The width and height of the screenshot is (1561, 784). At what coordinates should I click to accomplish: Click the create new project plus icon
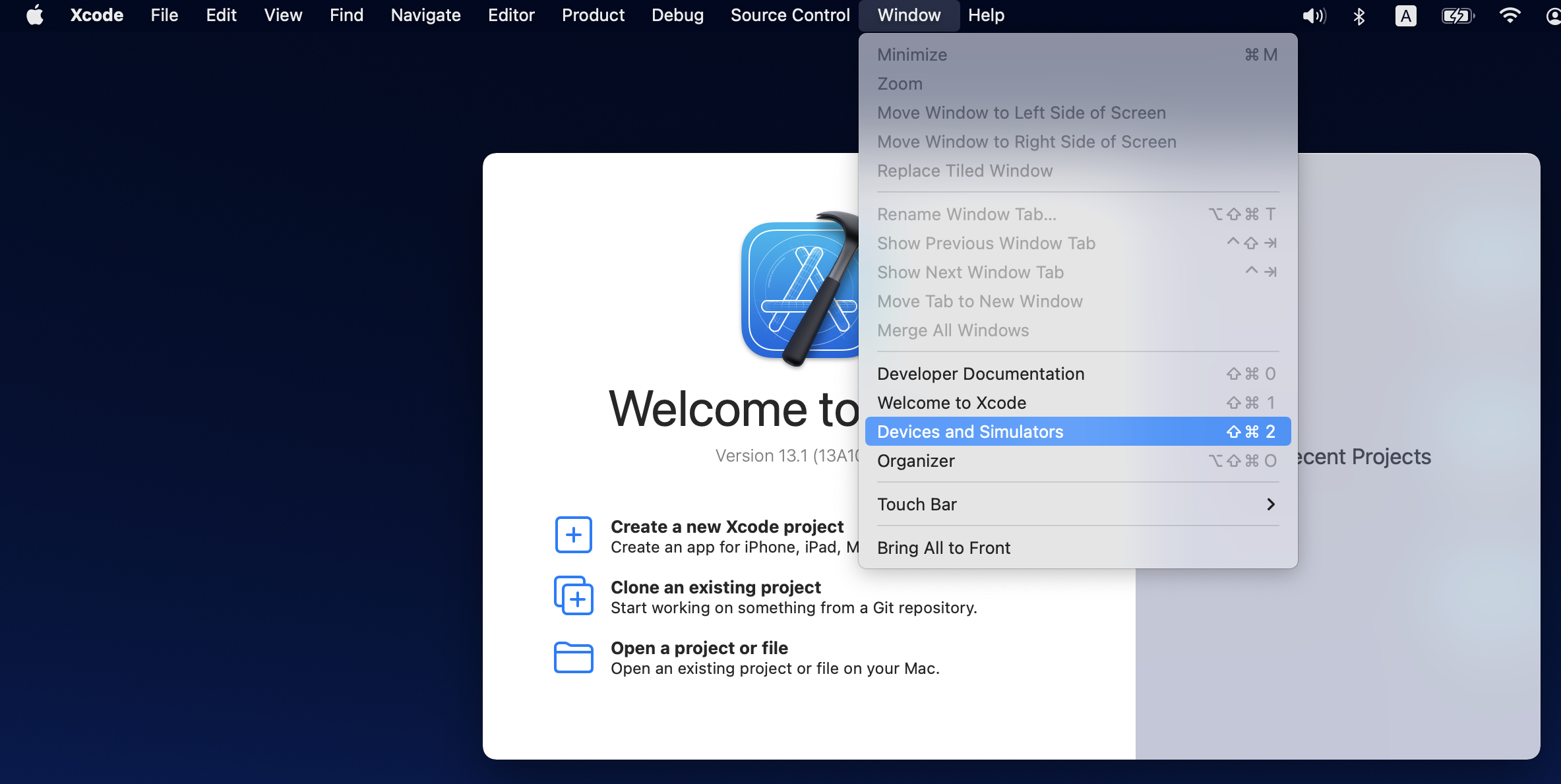coord(573,534)
